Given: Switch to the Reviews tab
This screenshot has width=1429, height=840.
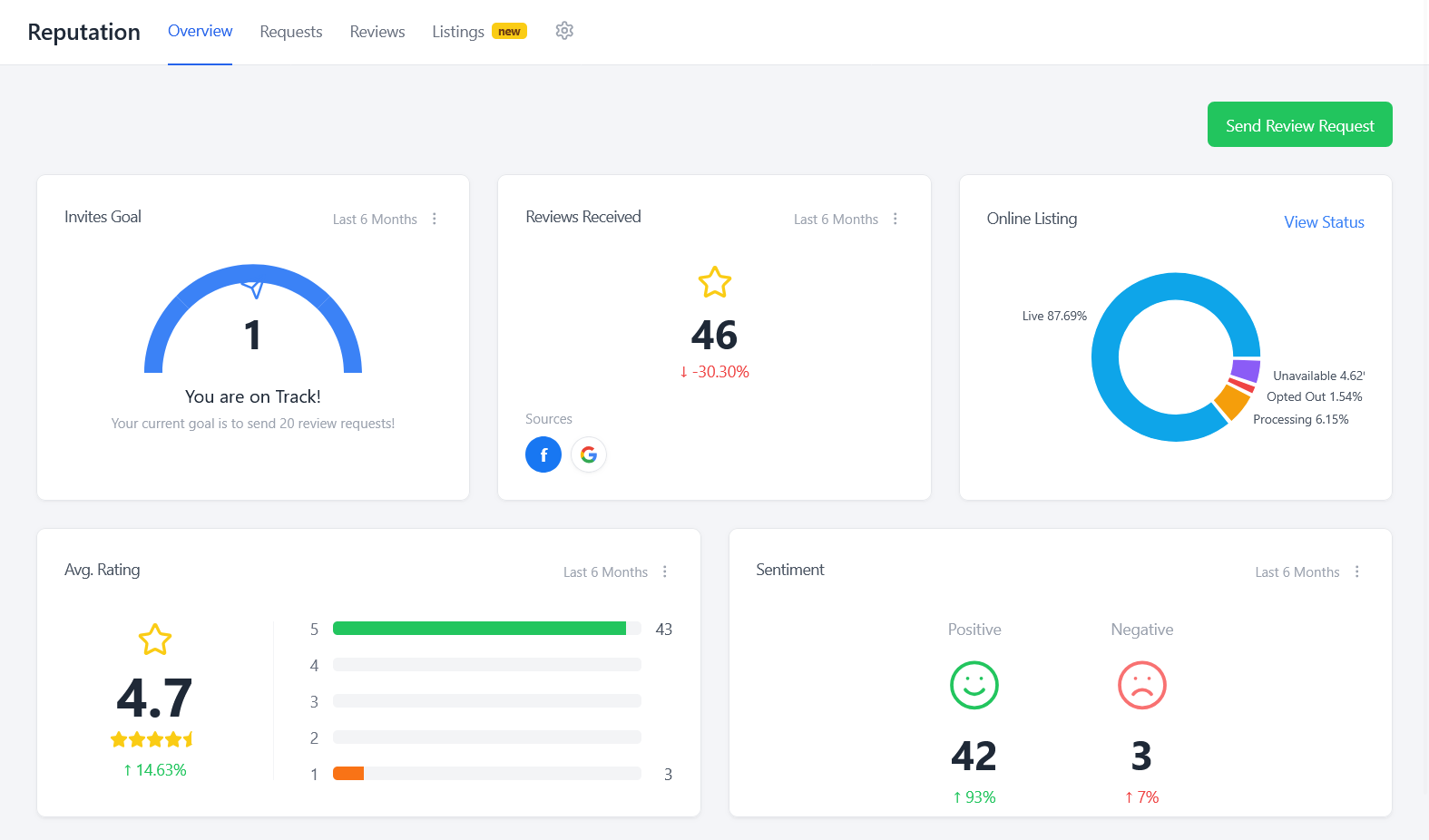Looking at the screenshot, I should pos(377,32).
